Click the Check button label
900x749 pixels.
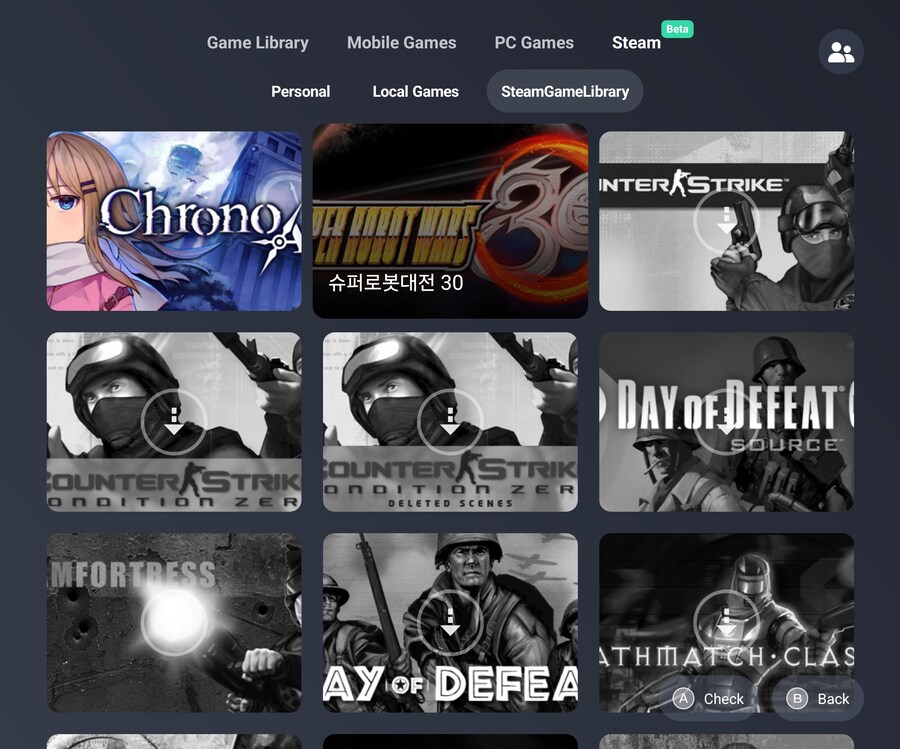[x=724, y=698]
